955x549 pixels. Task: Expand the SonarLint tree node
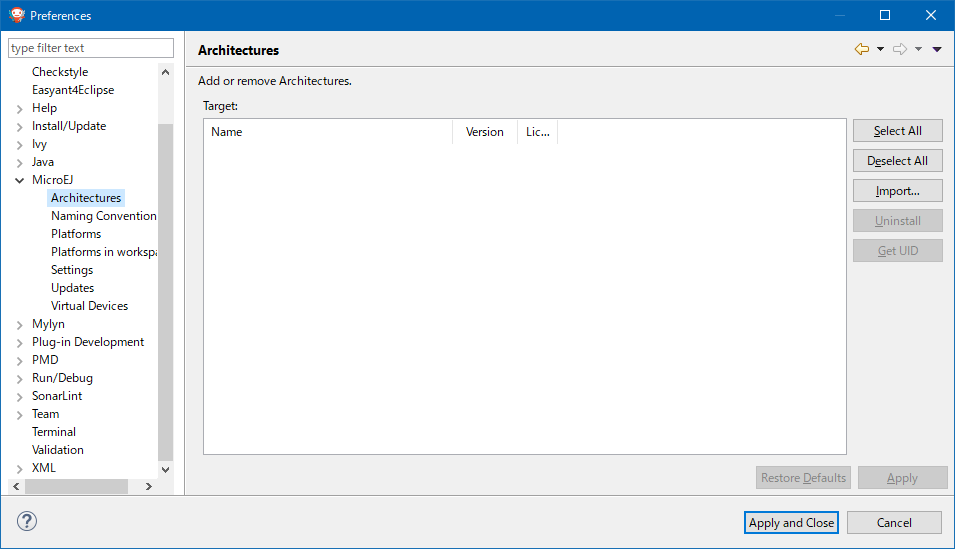19,397
